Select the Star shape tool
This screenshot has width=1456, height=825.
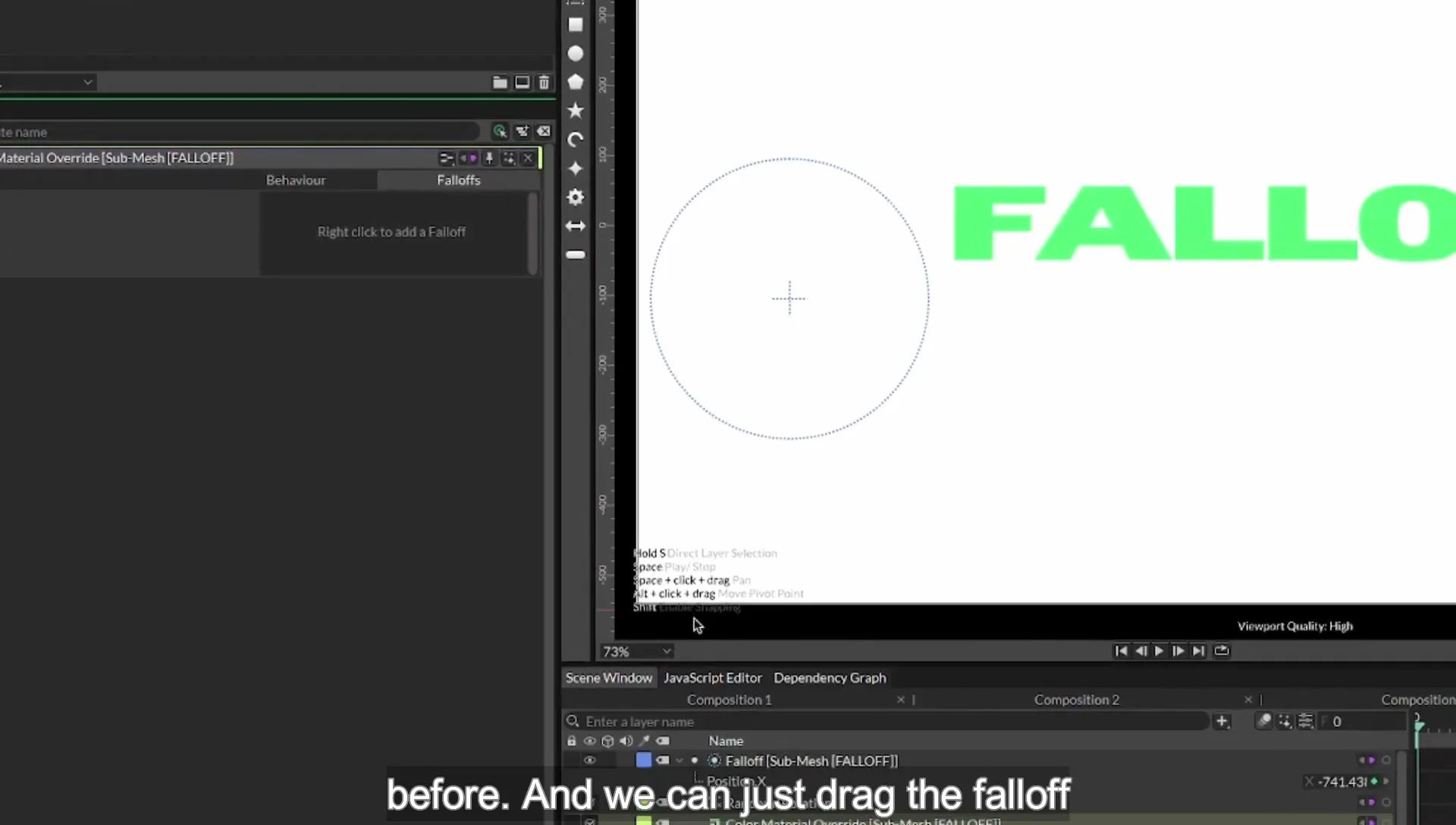(x=576, y=111)
